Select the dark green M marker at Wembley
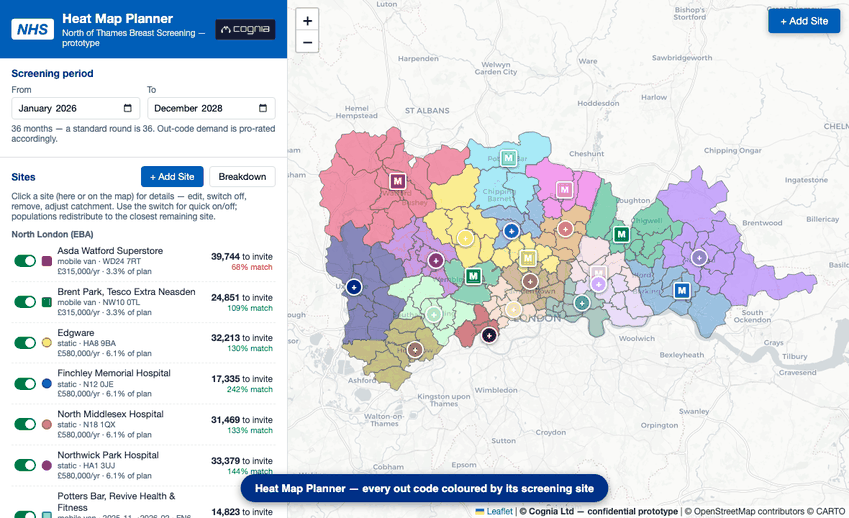849x518 pixels. tap(473, 276)
